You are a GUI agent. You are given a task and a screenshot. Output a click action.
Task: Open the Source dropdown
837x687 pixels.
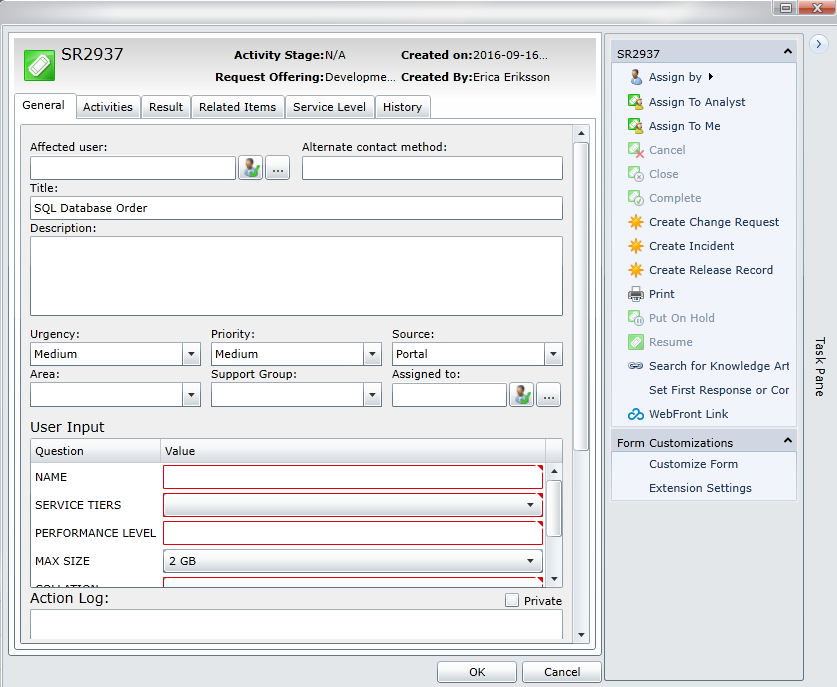pyautogui.click(x=553, y=354)
